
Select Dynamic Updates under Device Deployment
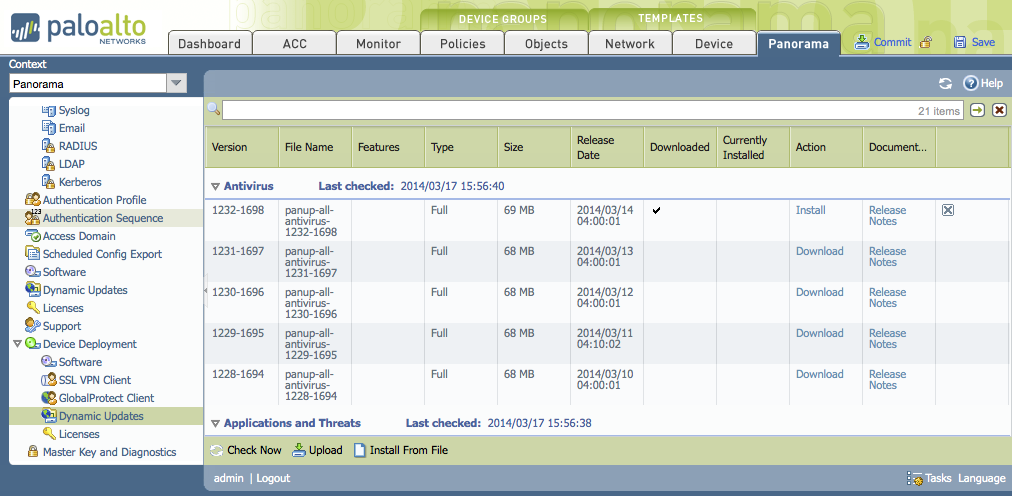point(101,416)
